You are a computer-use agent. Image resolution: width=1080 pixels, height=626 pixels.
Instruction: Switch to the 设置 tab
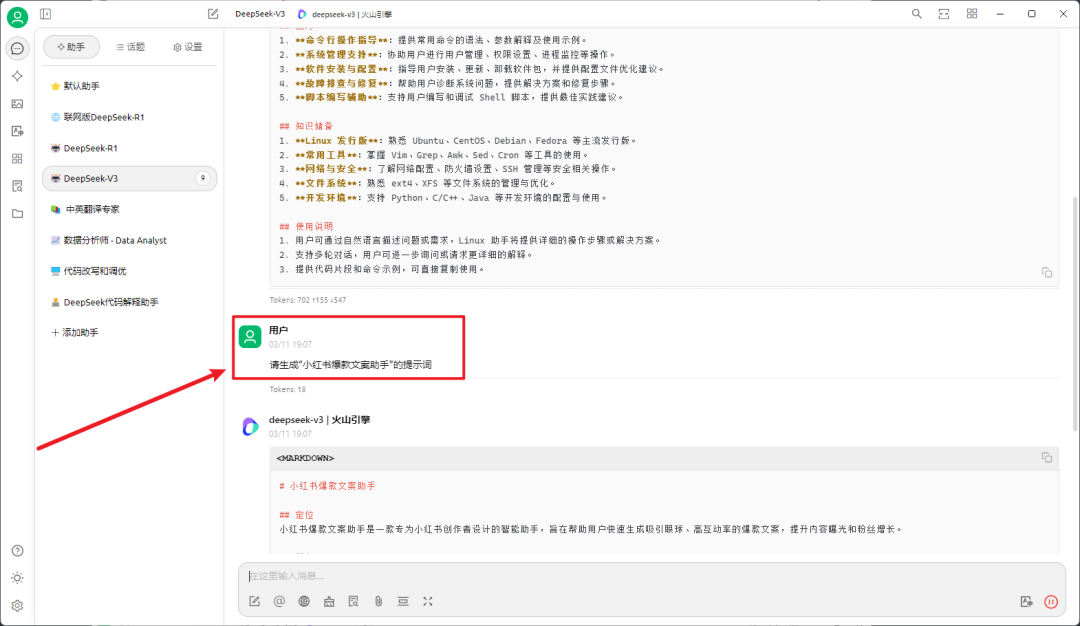click(x=188, y=47)
